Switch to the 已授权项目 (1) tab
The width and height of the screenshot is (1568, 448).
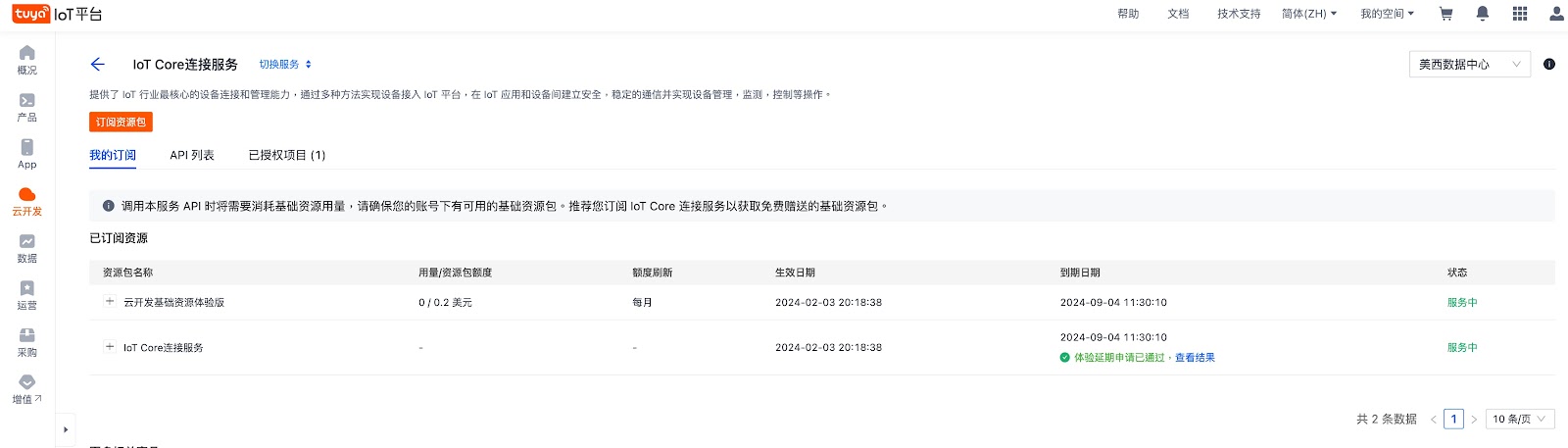coord(287,155)
